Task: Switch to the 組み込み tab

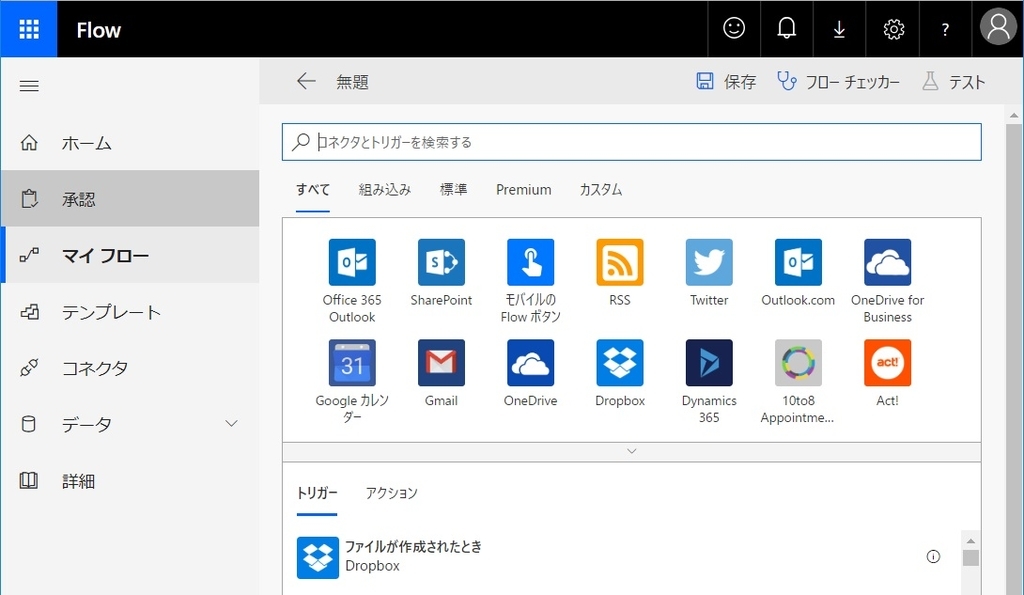Action: [x=385, y=189]
